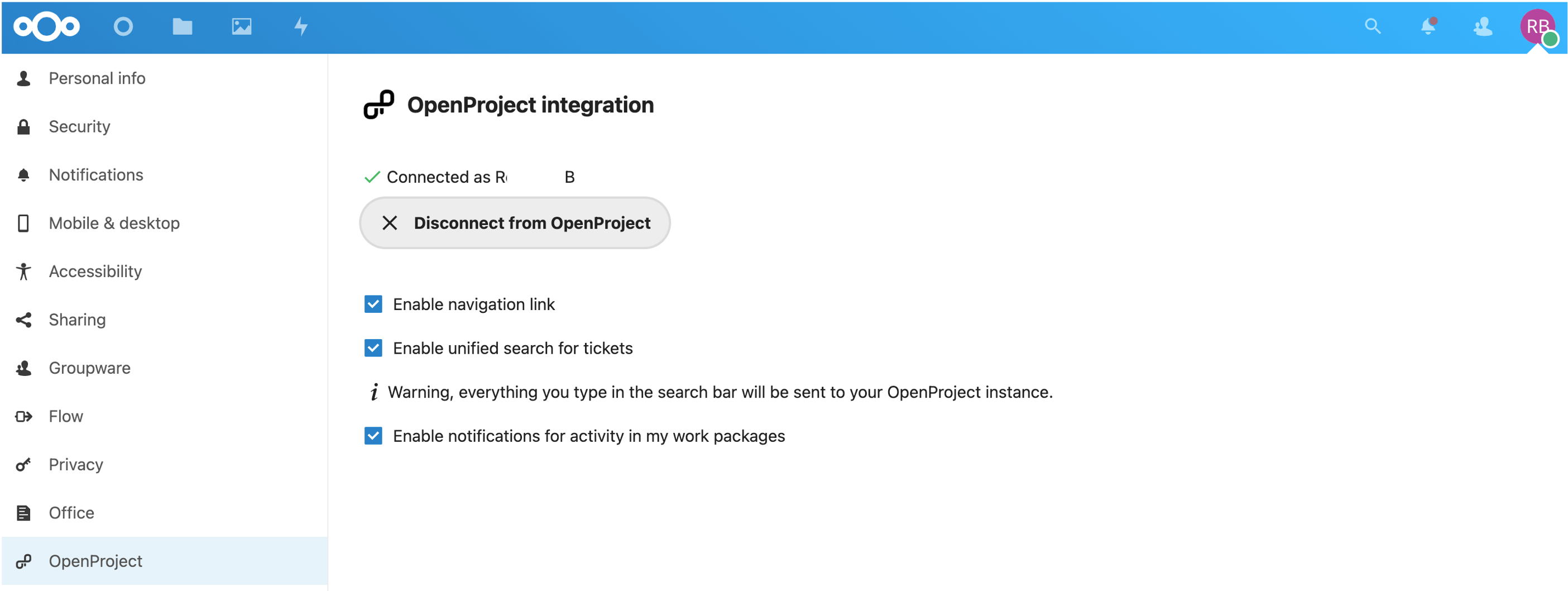Go to Security settings
The width and height of the screenshot is (1568, 591).
[x=79, y=126]
